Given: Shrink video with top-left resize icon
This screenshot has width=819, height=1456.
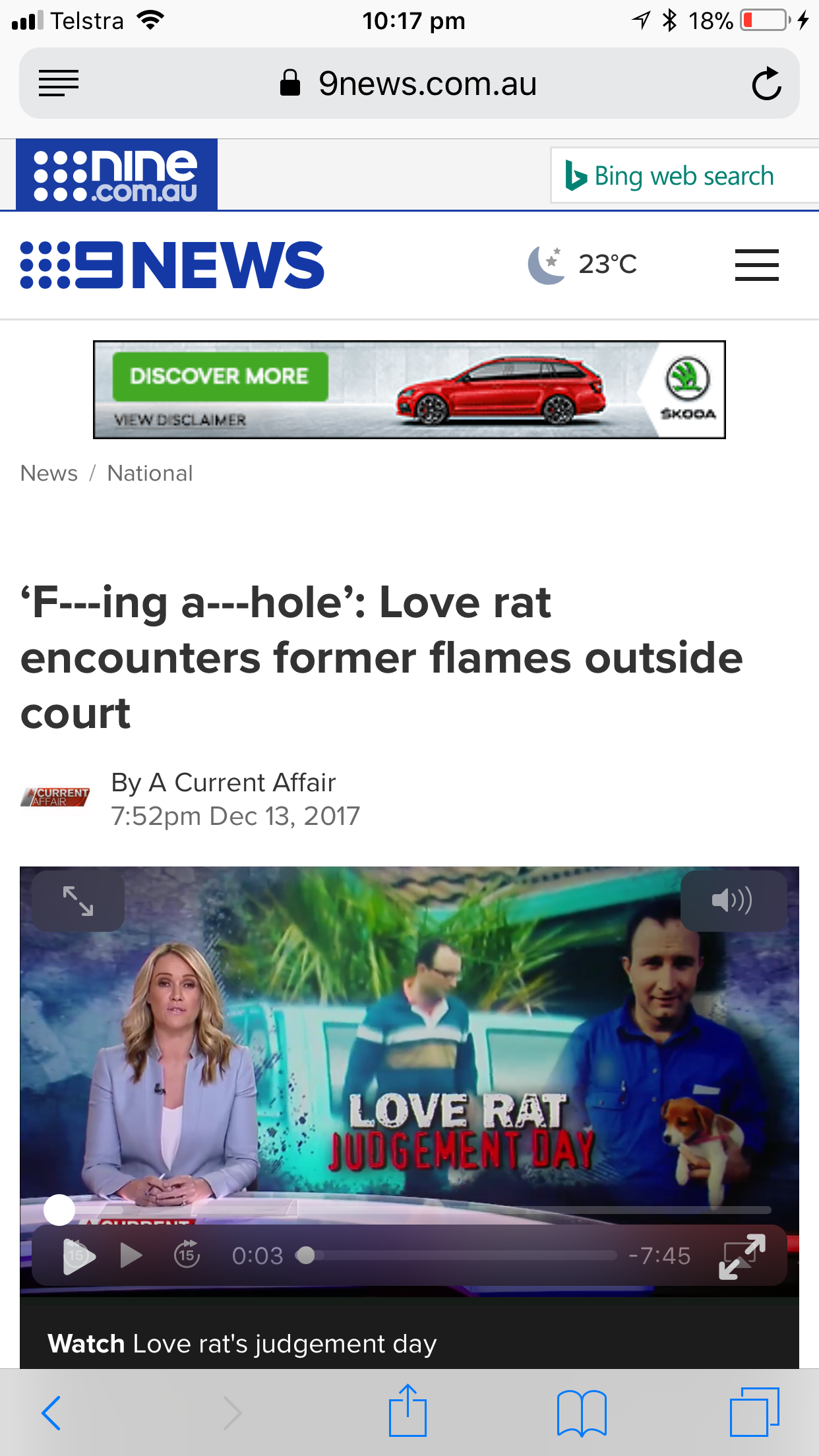Looking at the screenshot, I should click(x=78, y=901).
